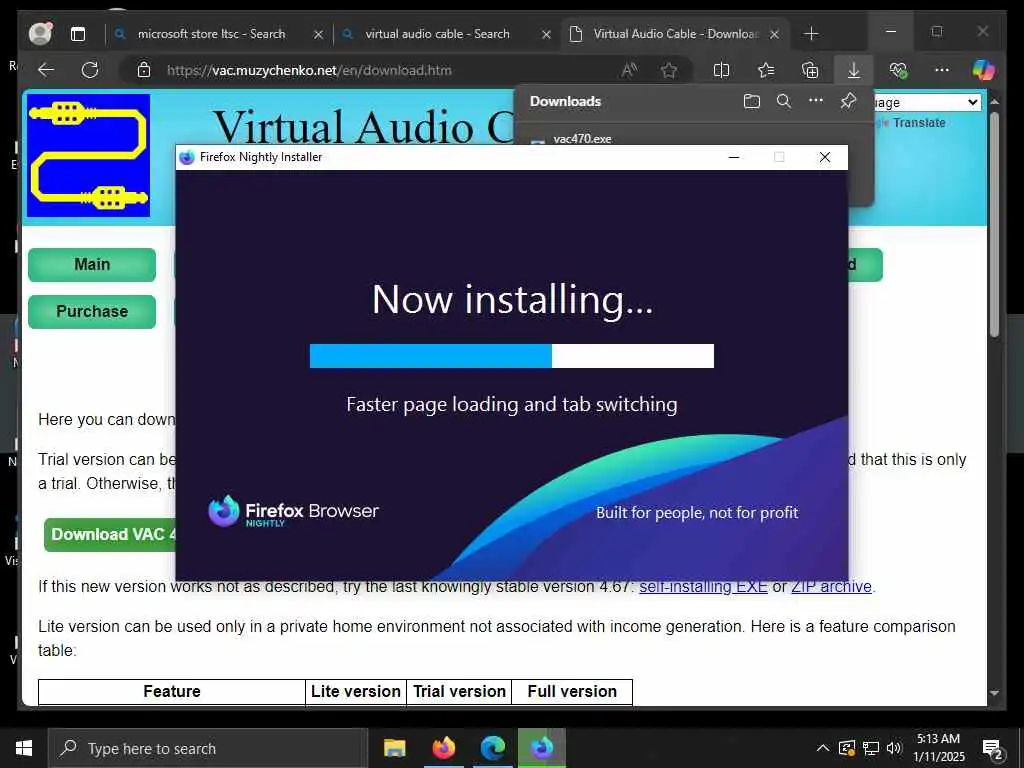Close the virtual audio cable search tab

546,34
